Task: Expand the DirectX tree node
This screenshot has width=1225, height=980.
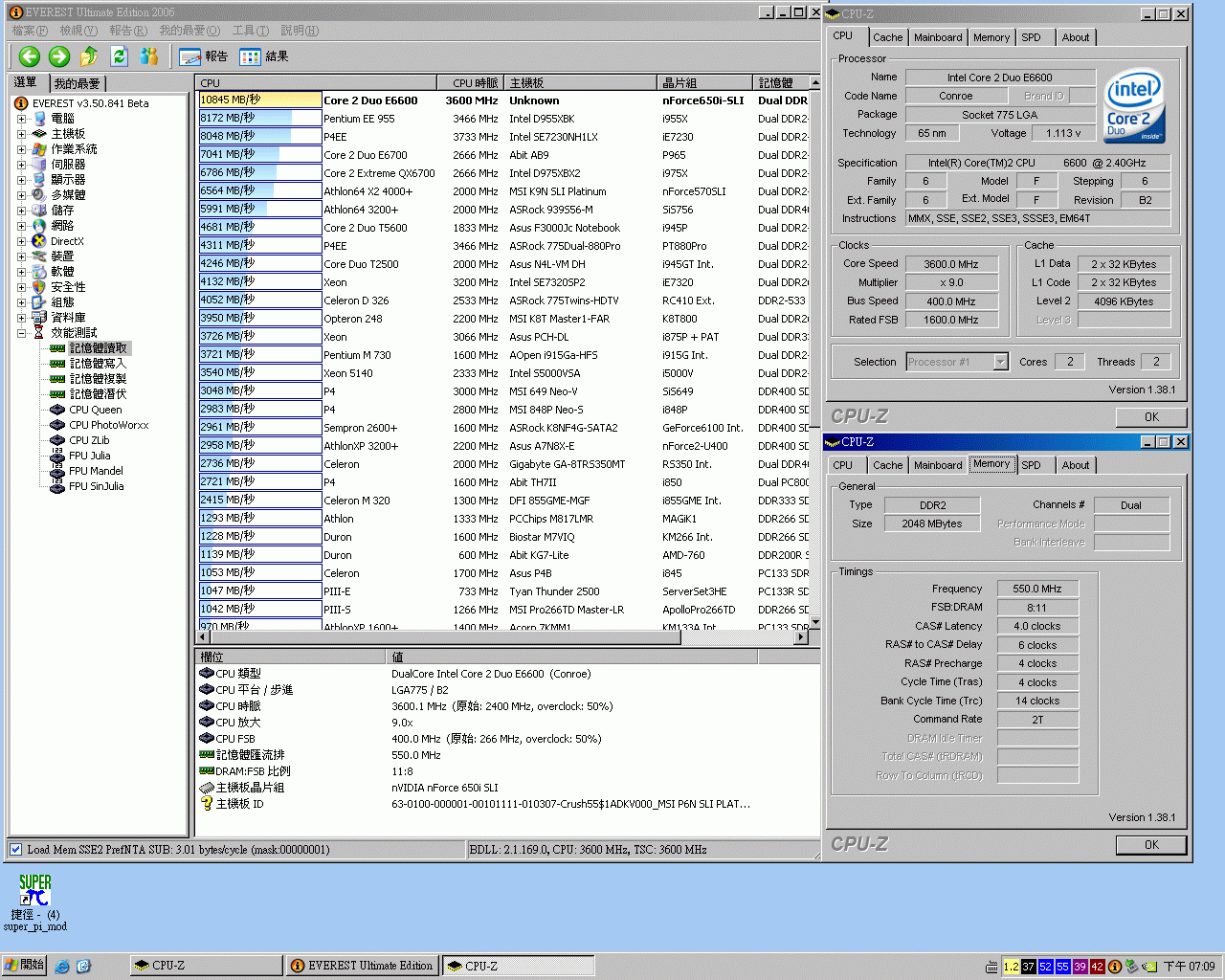Action: [21, 241]
